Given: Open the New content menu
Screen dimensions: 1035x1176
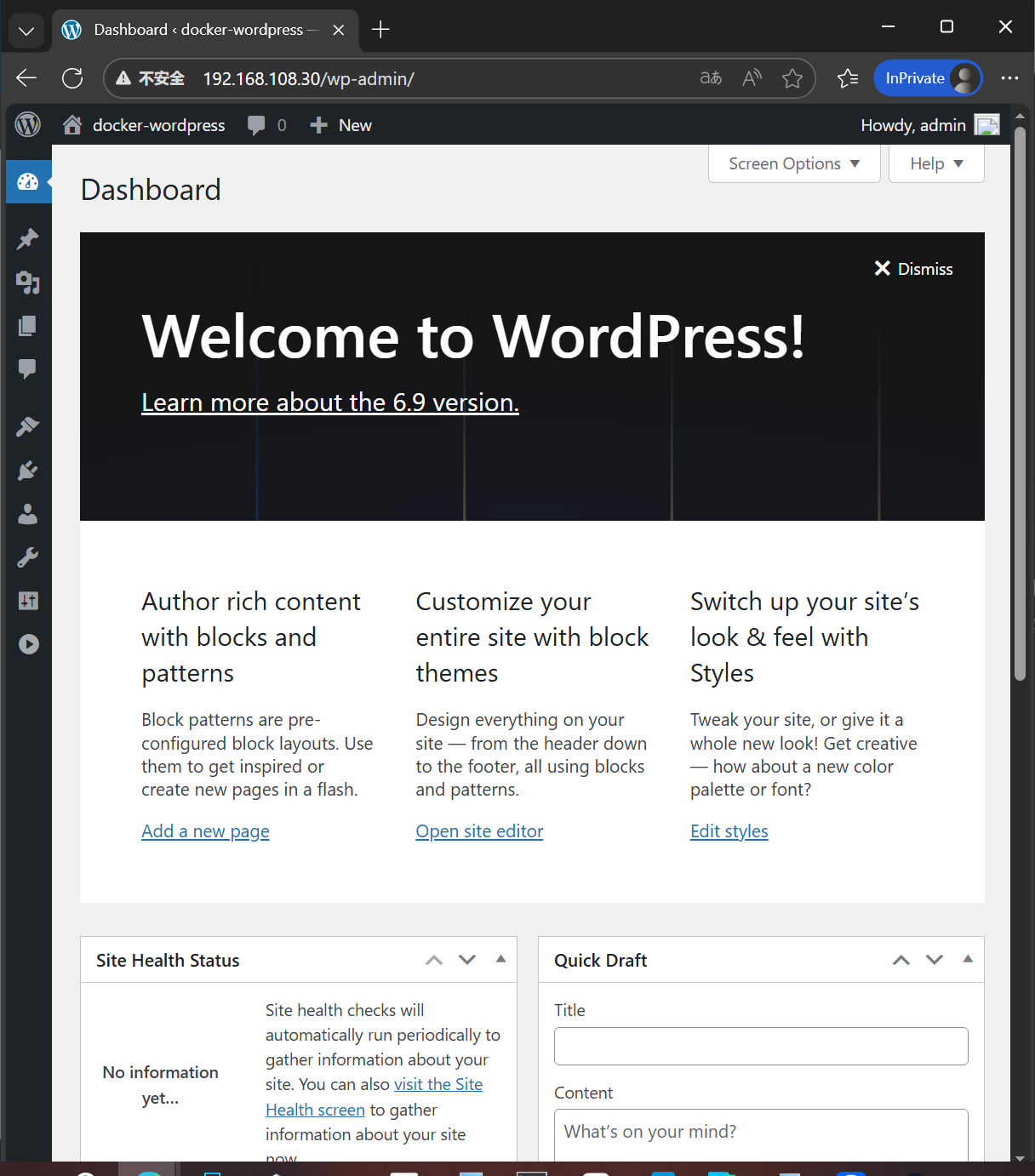Looking at the screenshot, I should point(340,125).
